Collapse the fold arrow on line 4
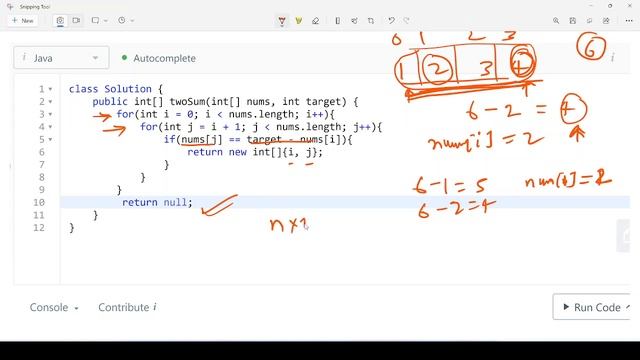The image size is (640, 360). pyautogui.click(x=50, y=127)
